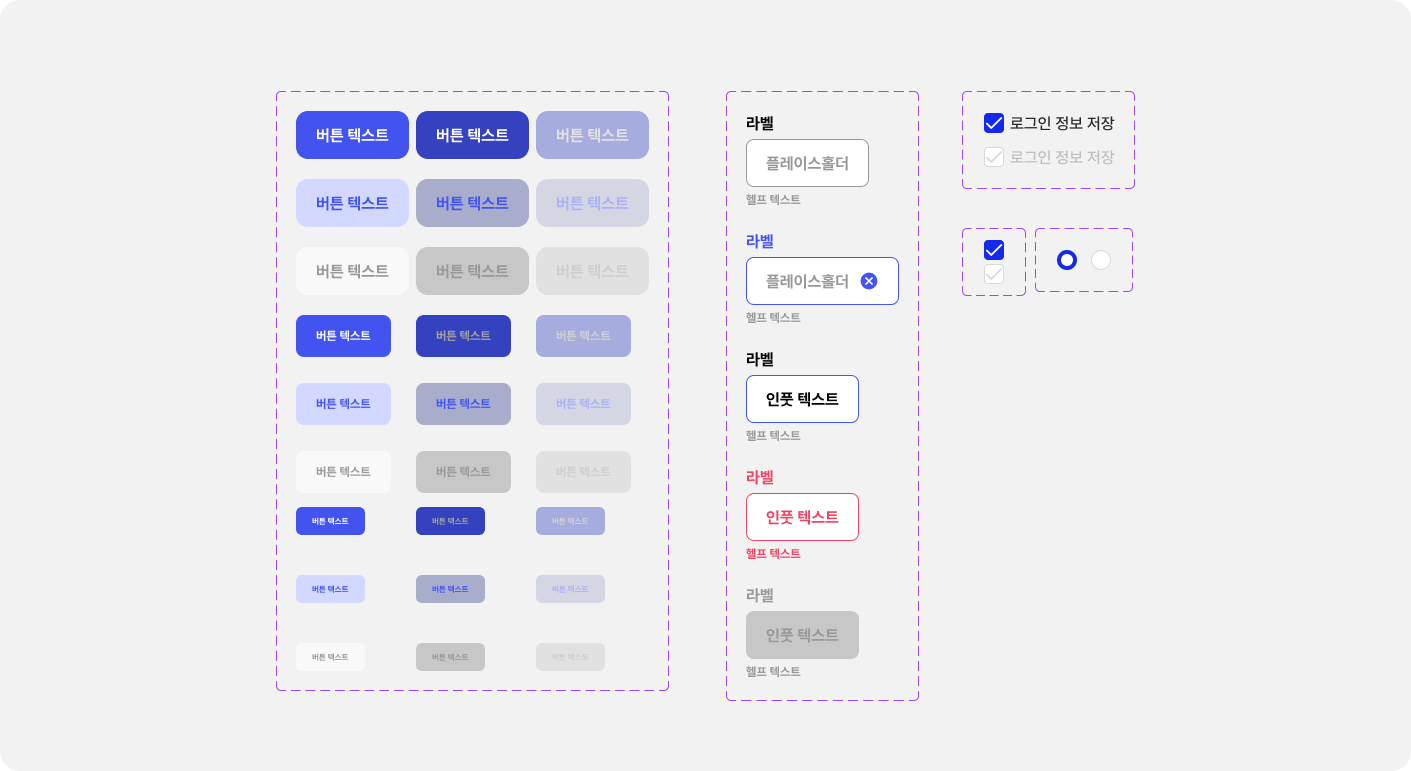Image resolution: width=1411 pixels, height=771 pixels.
Task: Click large pale gray disabled-looking button
Action: tap(592, 271)
